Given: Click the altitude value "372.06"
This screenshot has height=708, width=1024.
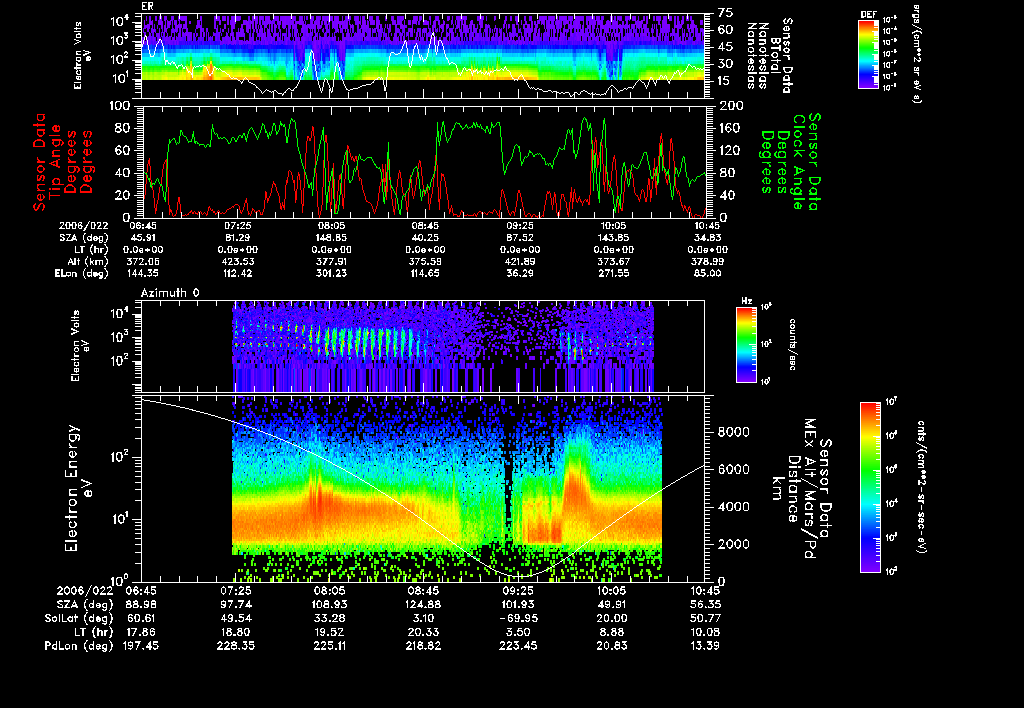Looking at the screenshot, I should (142, 261).
